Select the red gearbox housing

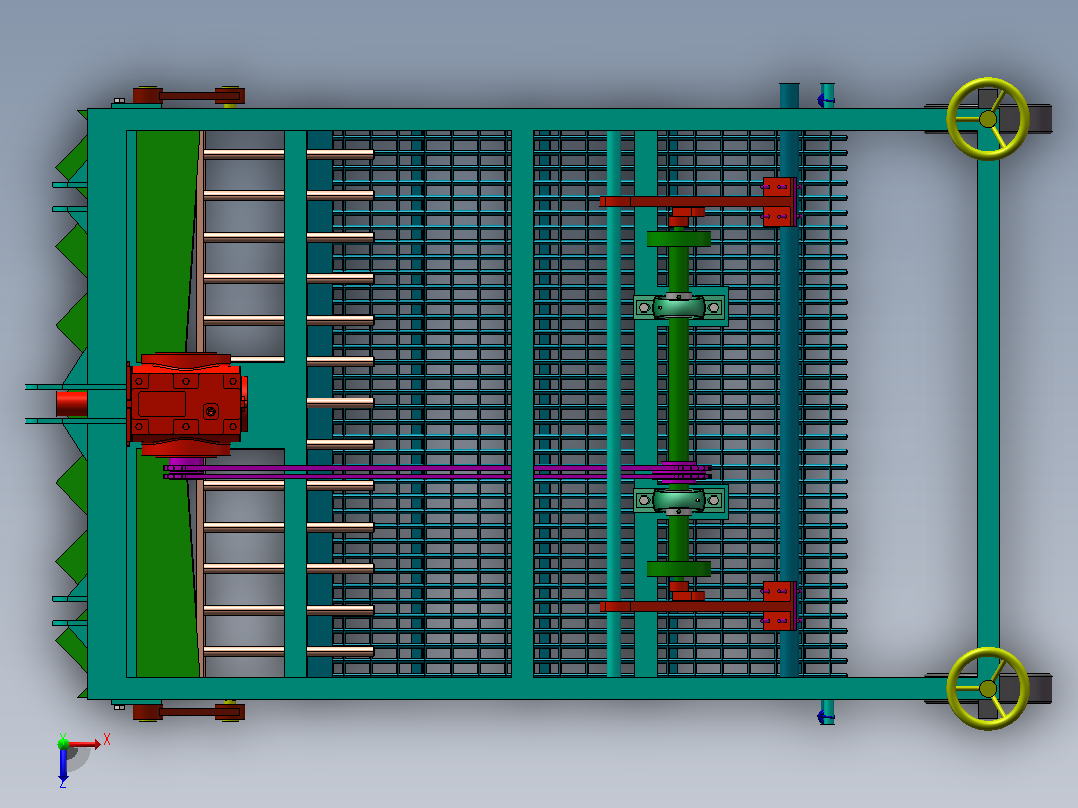click(186, 404)
